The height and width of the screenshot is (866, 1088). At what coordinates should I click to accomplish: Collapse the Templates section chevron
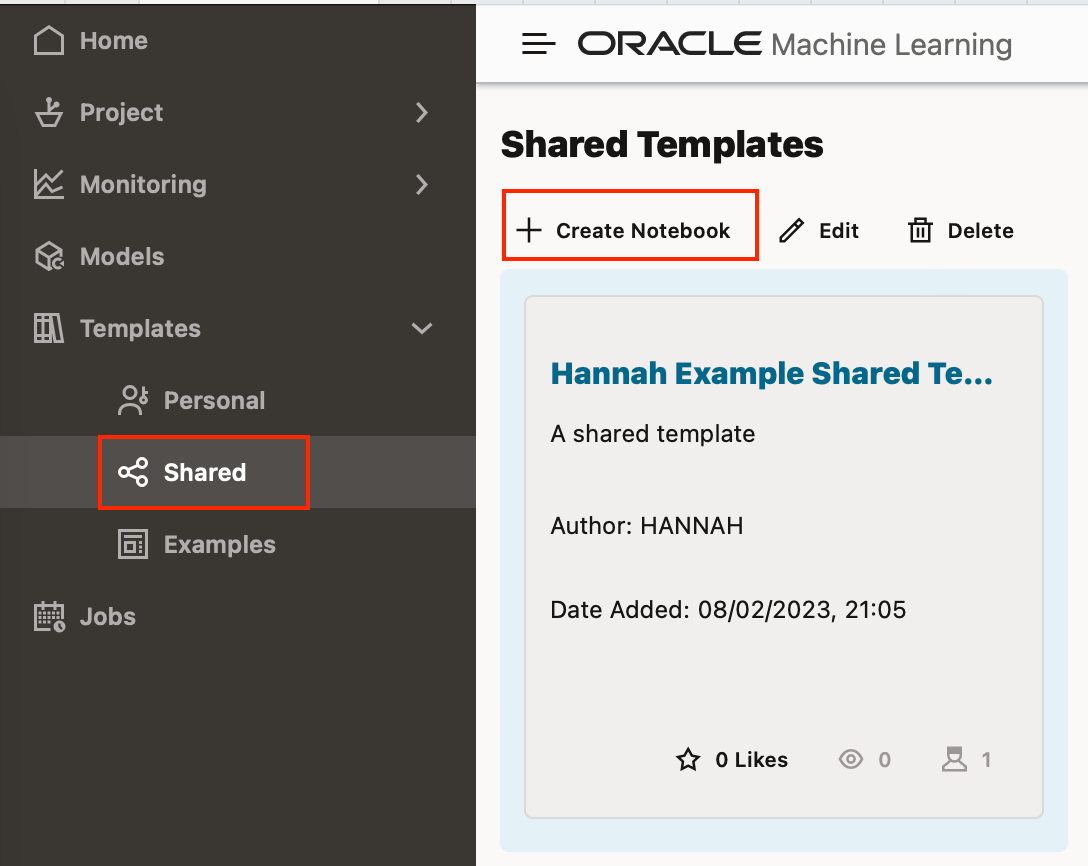point(422,328)
